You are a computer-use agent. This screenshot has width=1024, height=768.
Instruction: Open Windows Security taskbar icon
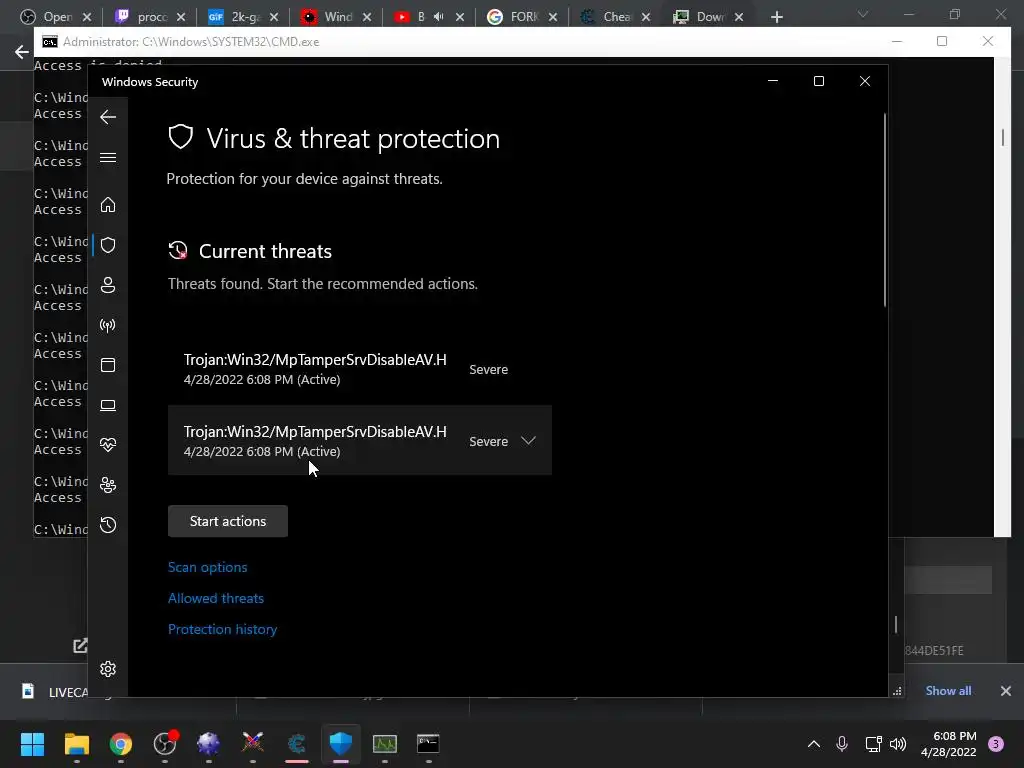pyautogui.click(x=341, y=744)
